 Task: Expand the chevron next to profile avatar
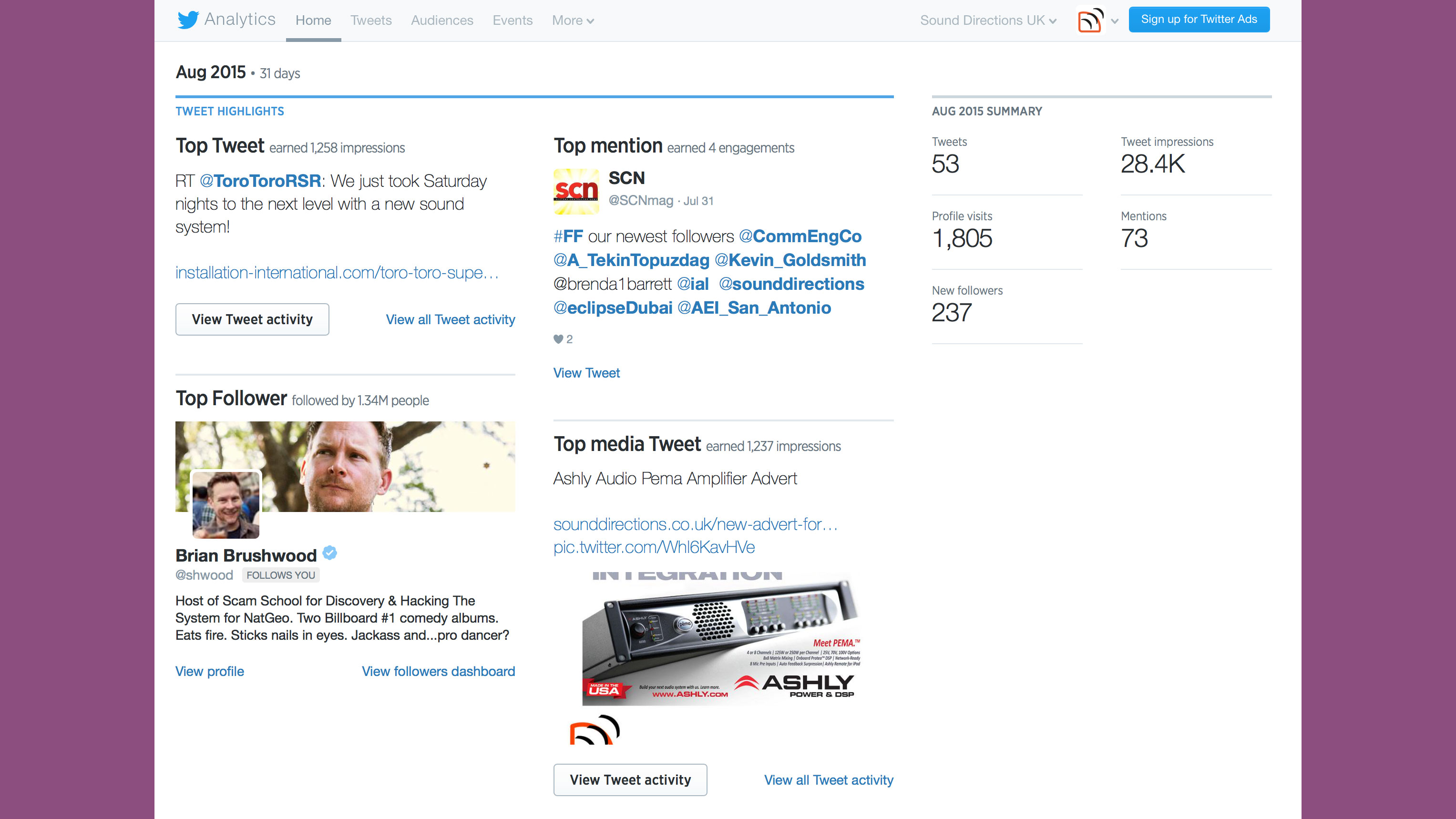(1115, 21)
